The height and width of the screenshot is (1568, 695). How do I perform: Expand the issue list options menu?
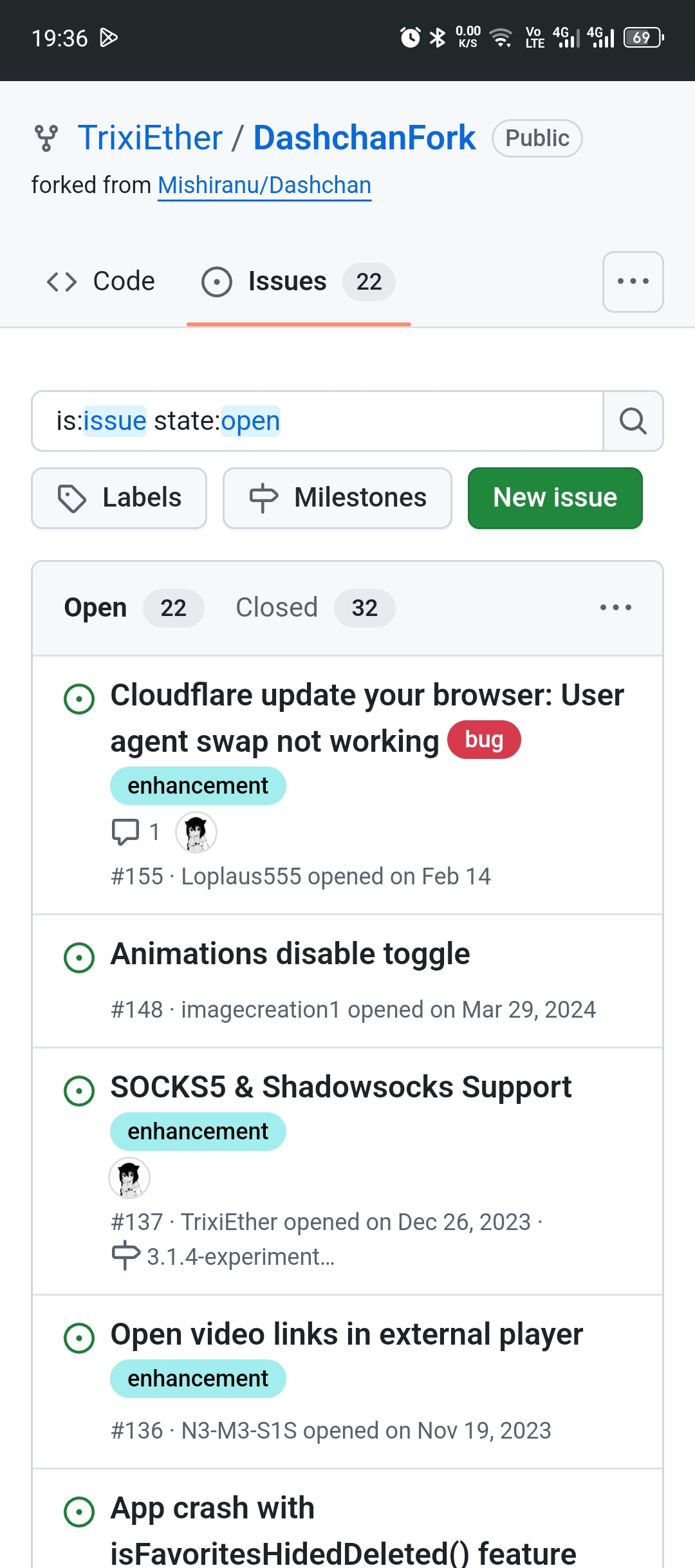615,608
